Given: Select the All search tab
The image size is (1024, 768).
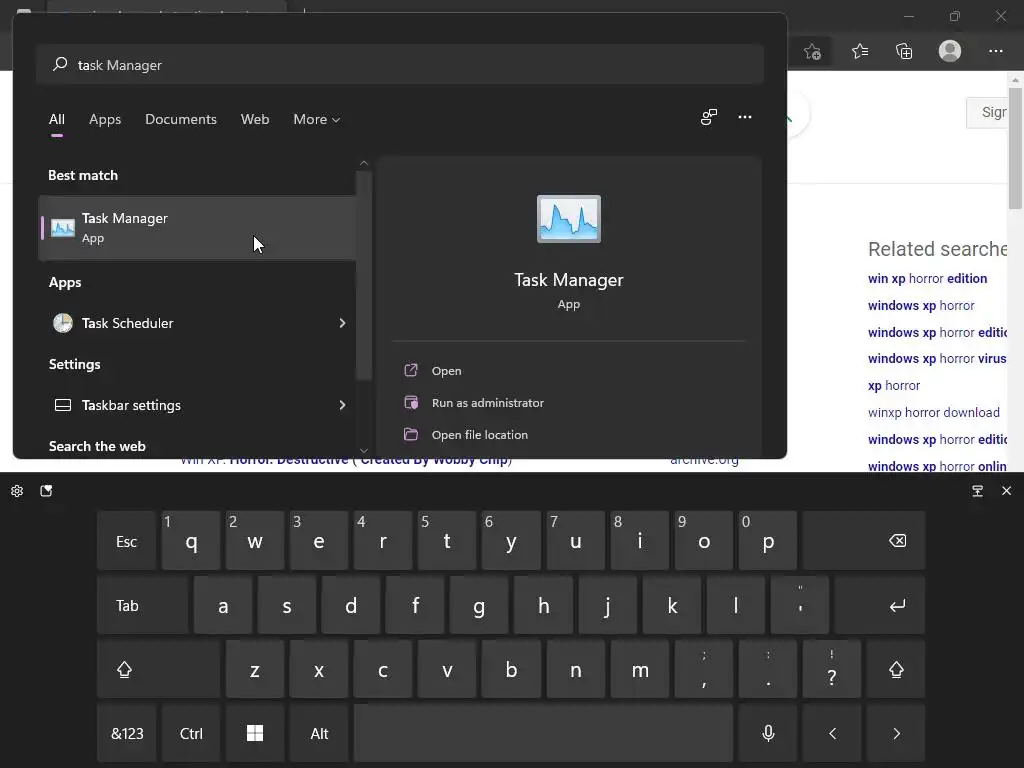Looking at the screenshot, I should coord(57,120).
